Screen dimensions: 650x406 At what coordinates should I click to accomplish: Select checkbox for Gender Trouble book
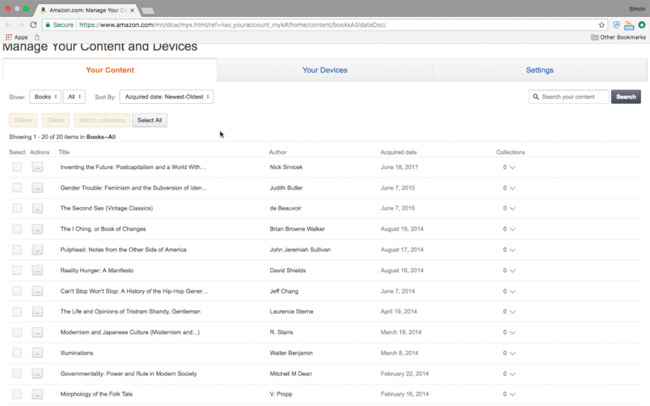click(17, 187)
